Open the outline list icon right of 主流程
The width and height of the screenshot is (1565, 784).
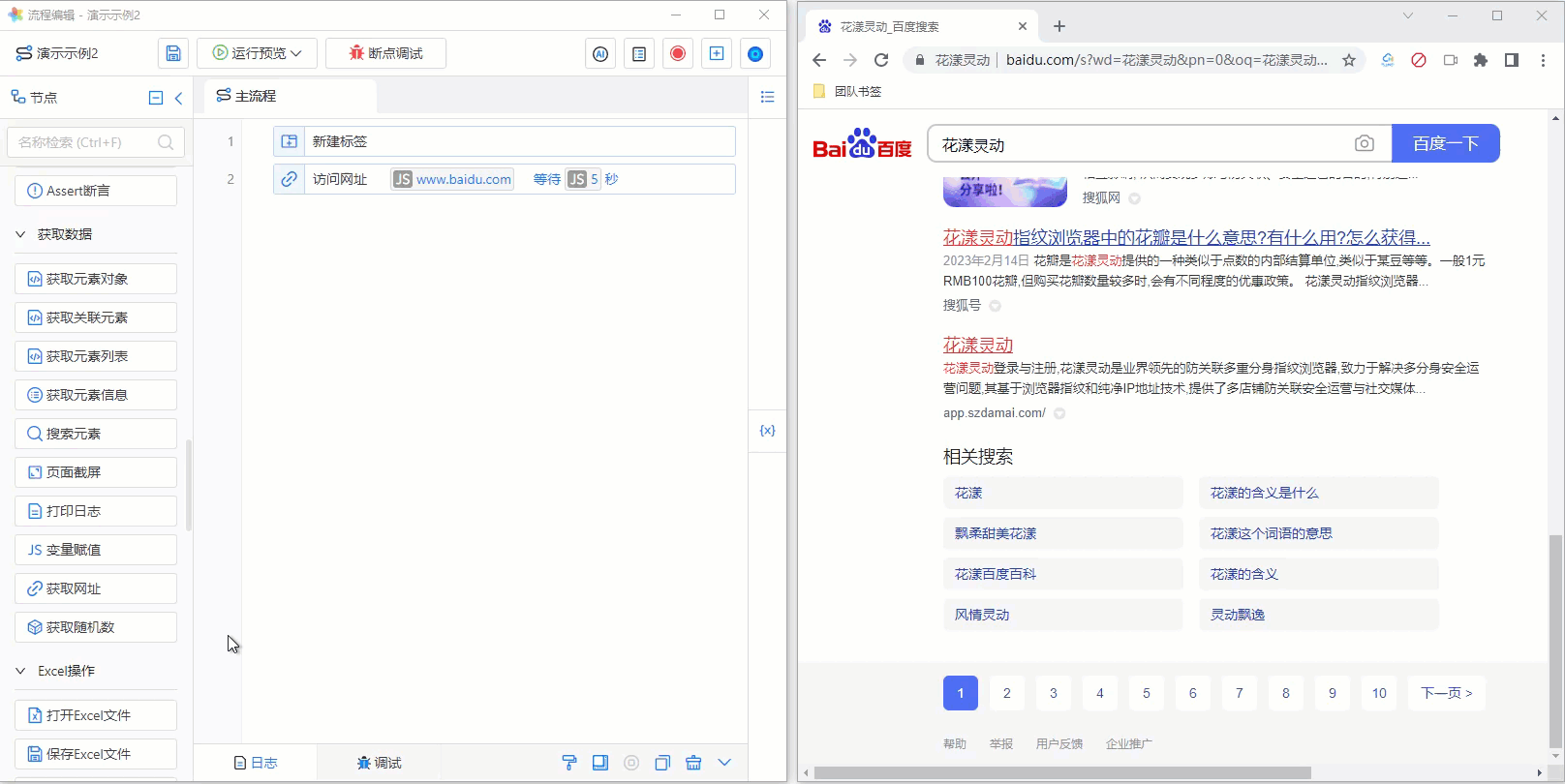pyautogui.click(x=768, y=97)
